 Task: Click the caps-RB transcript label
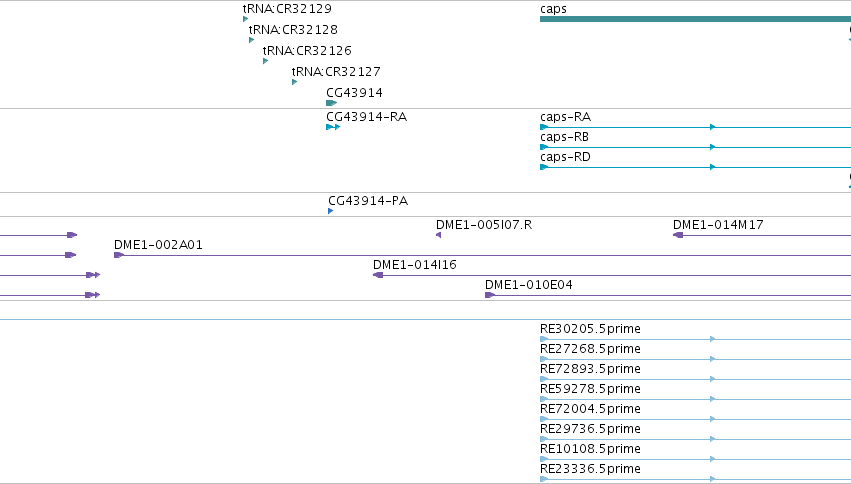click(x=564, y=137)
